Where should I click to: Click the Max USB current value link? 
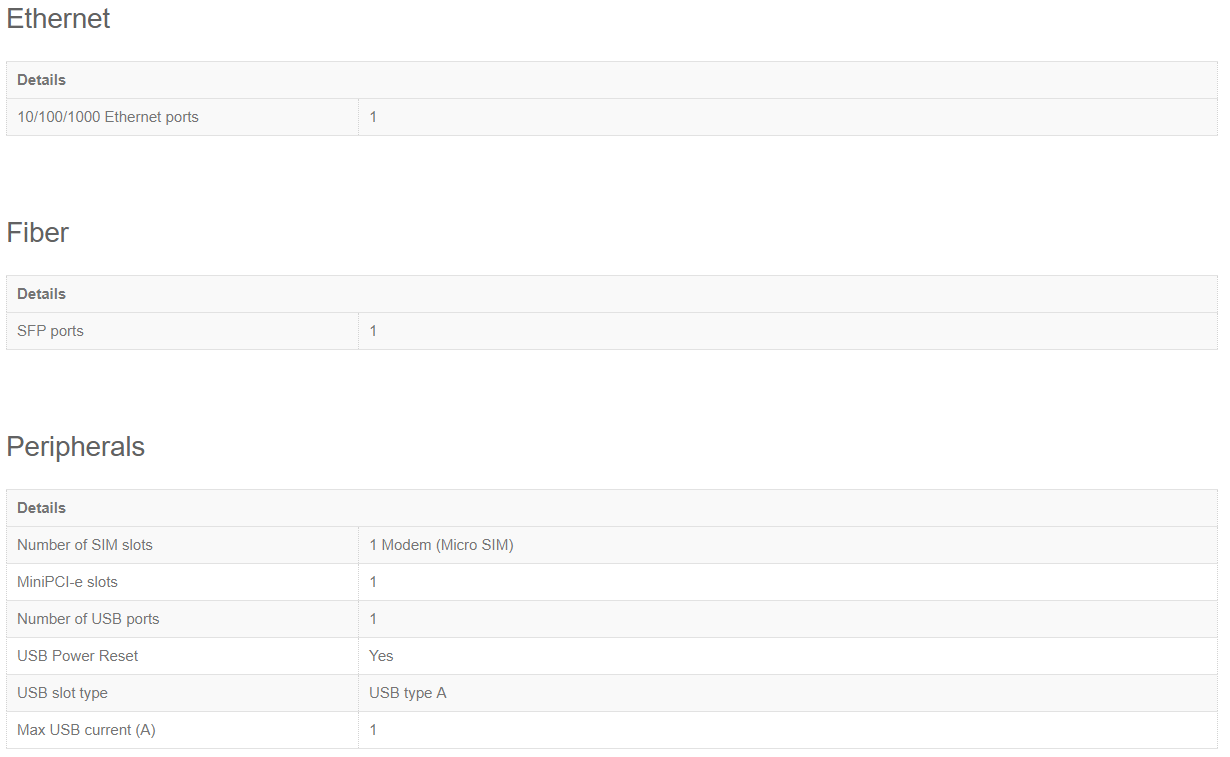pyautogui.click(x=373, y=730)
